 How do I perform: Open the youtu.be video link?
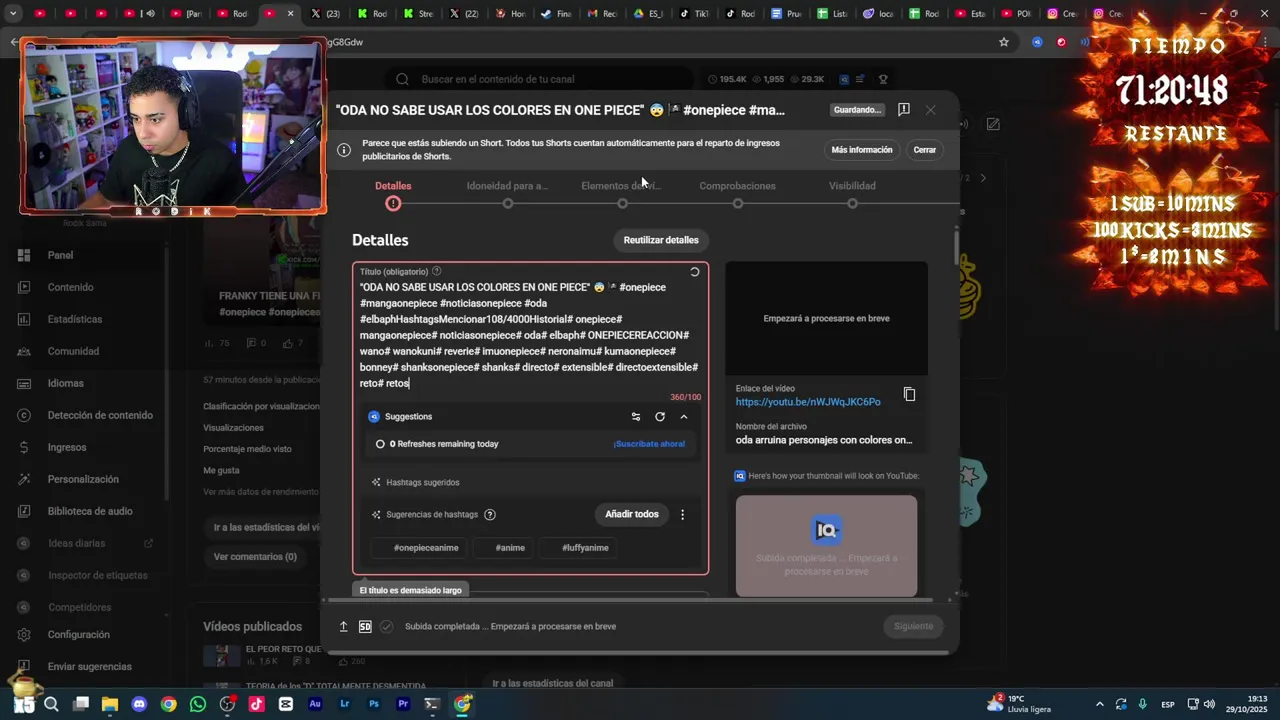pos(808,402)
